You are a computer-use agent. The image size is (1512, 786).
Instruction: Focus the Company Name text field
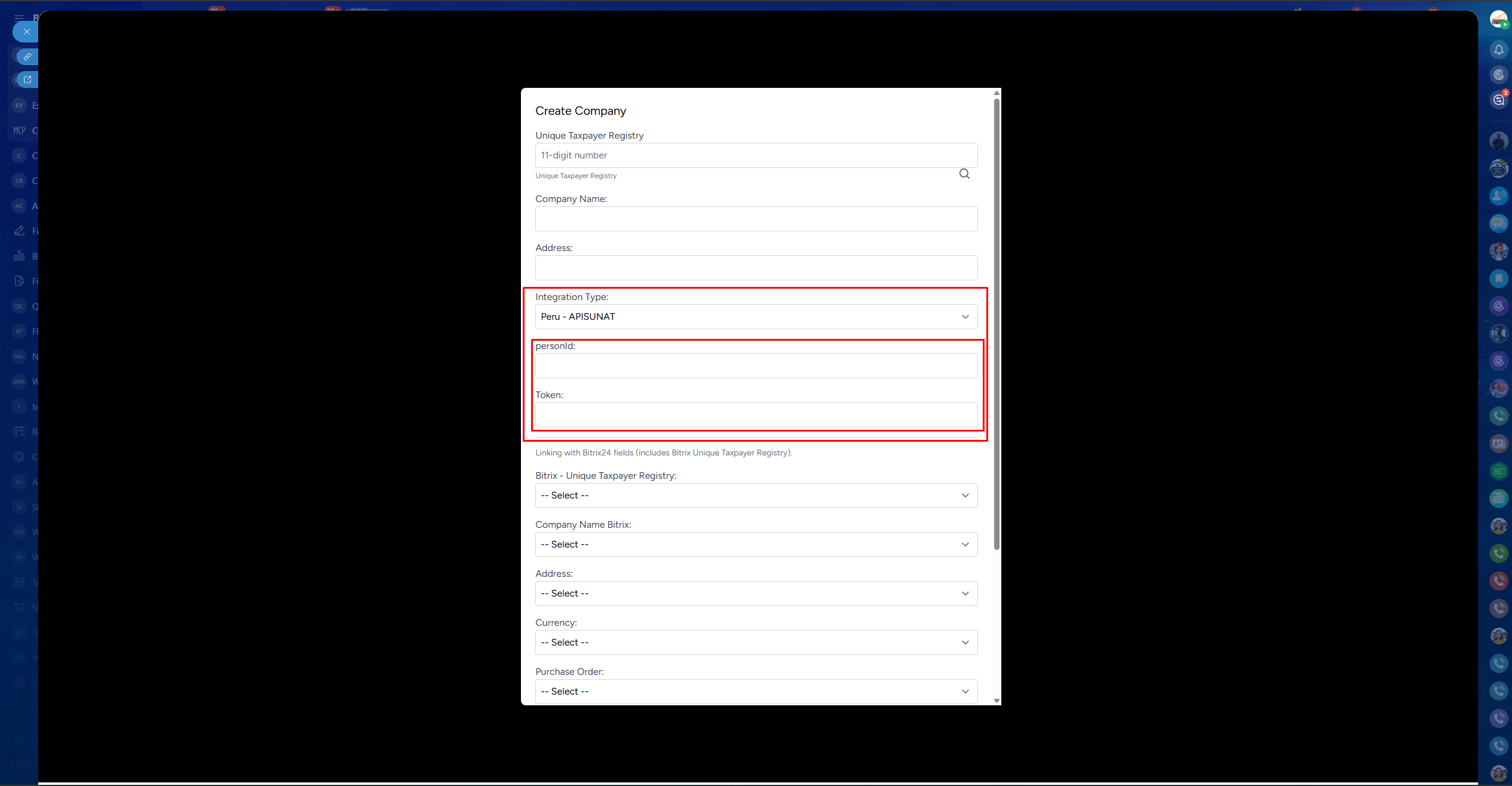756,219
